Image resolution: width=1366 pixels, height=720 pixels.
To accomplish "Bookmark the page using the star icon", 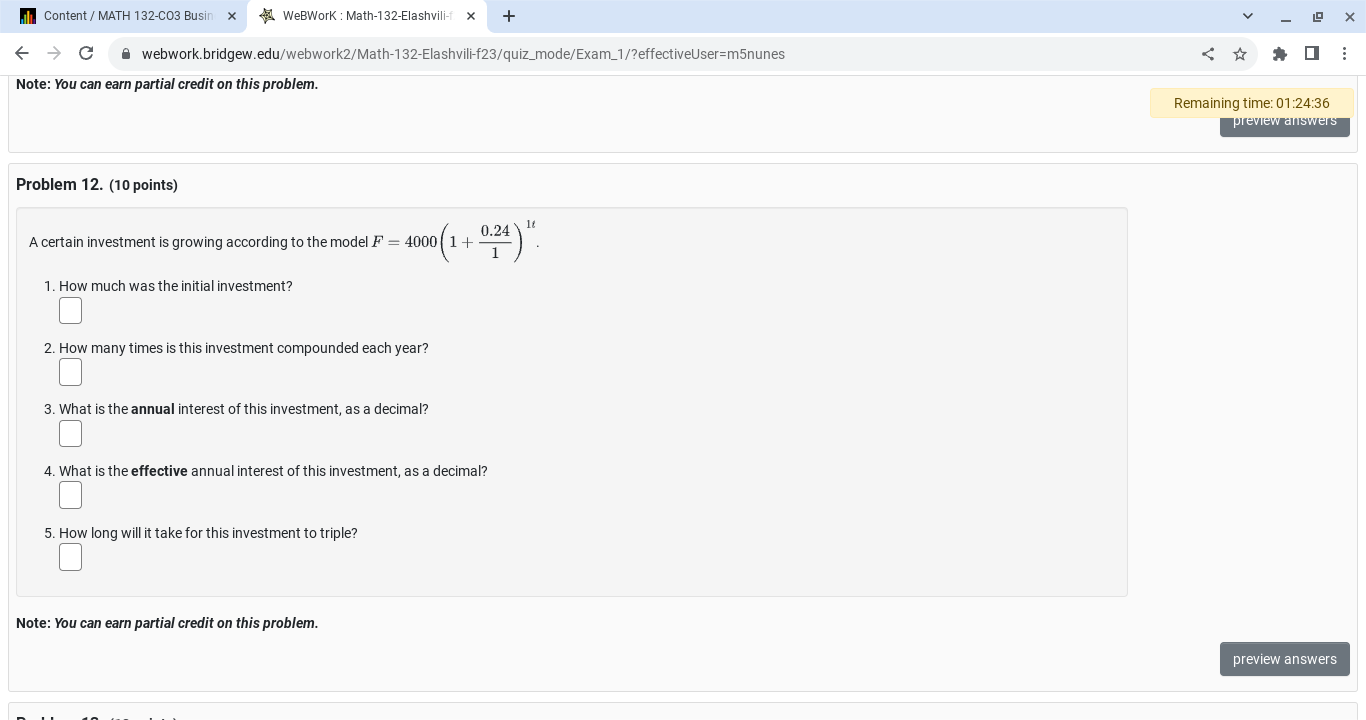I will click(1240, 54).
